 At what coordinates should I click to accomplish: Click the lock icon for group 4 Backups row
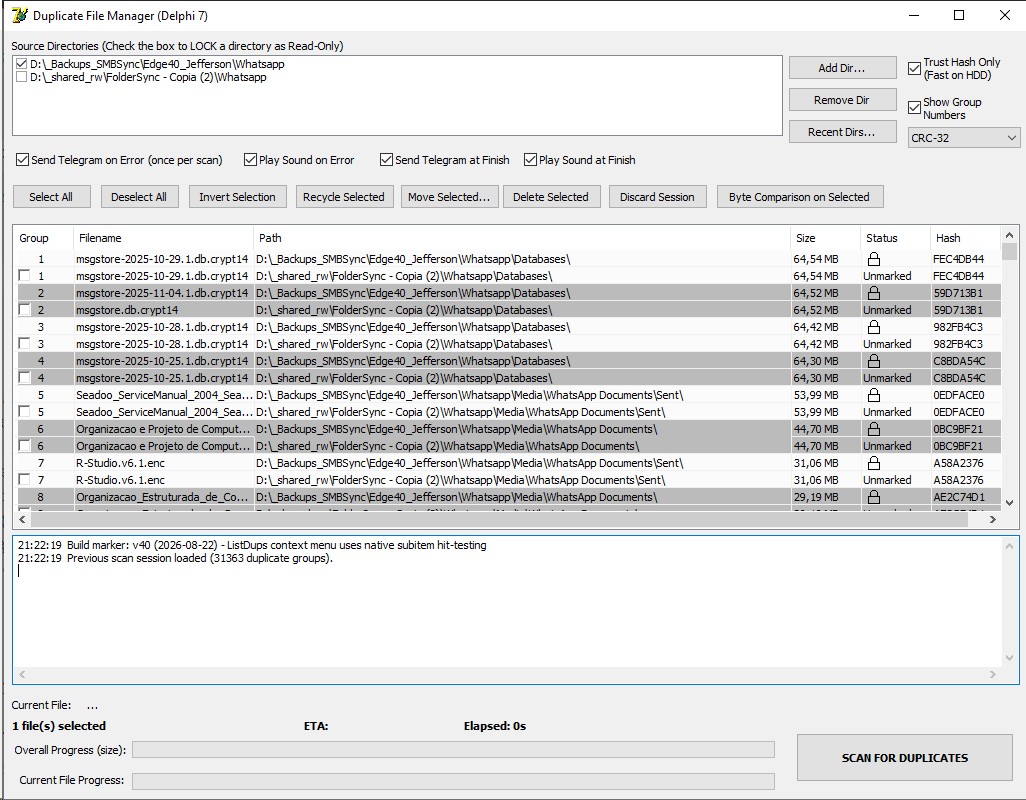pos(874,361)
